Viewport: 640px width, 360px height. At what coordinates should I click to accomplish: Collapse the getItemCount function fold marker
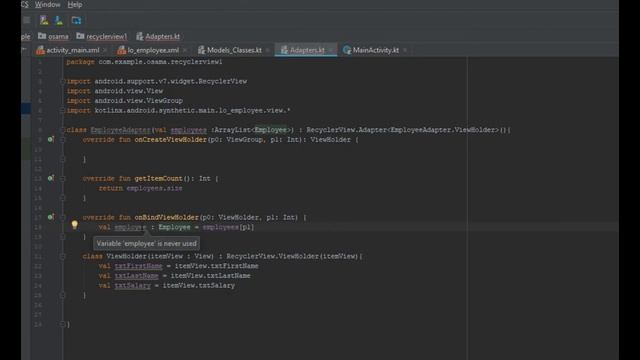coord(63,178)
